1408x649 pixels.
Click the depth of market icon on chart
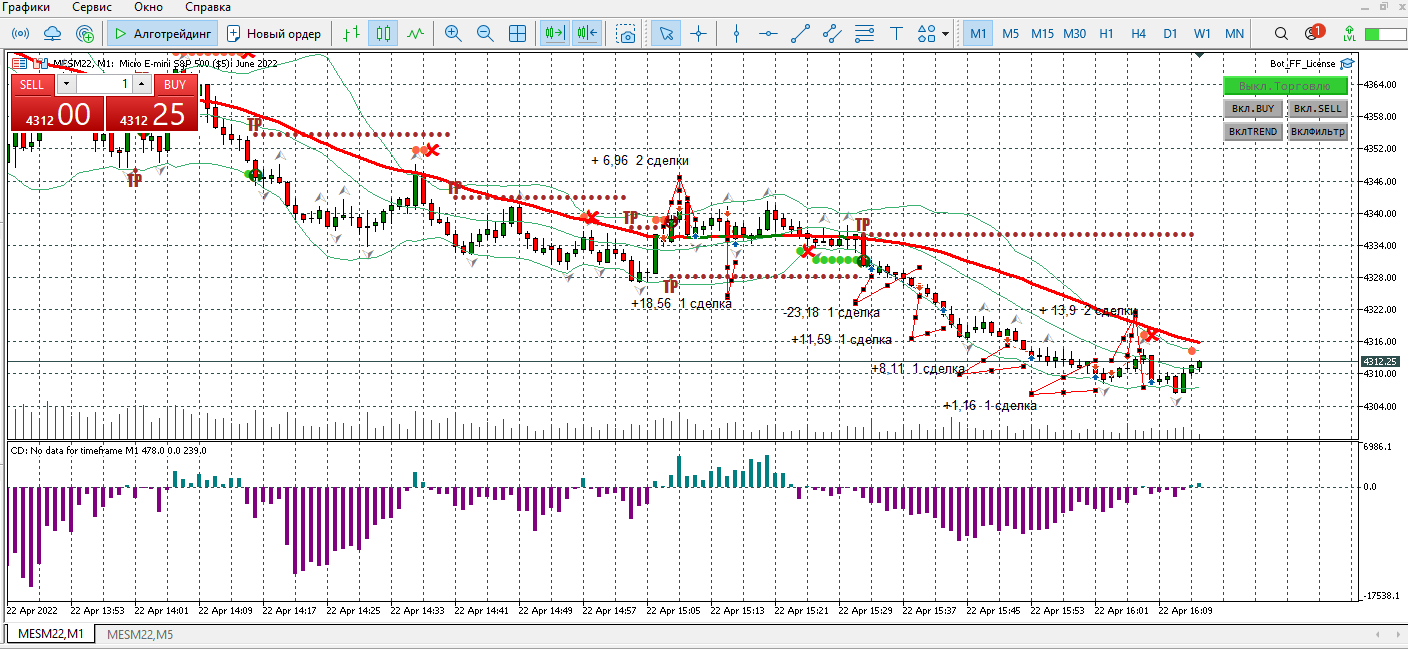click(41, 63)
